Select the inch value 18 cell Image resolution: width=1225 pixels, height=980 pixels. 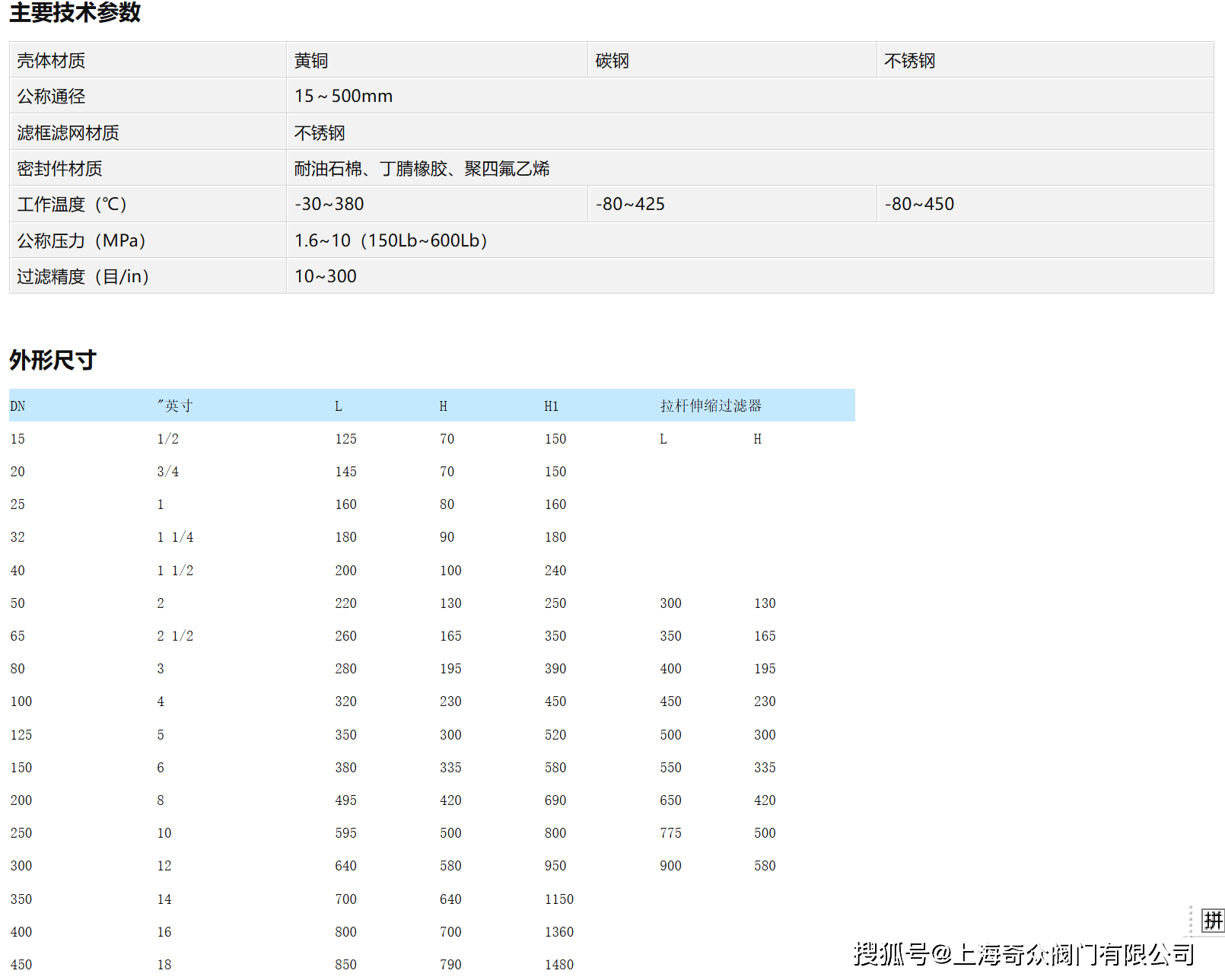pyautogui.click(x=164, y=965)
